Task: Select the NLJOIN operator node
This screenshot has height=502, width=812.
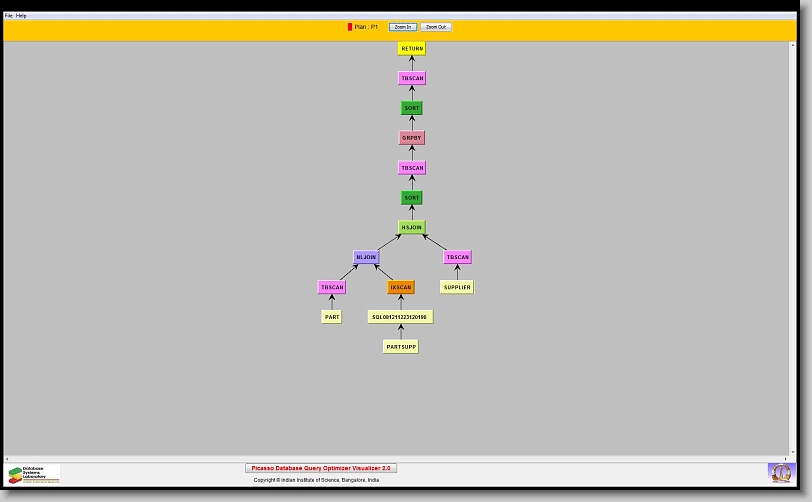Action: 367,257
